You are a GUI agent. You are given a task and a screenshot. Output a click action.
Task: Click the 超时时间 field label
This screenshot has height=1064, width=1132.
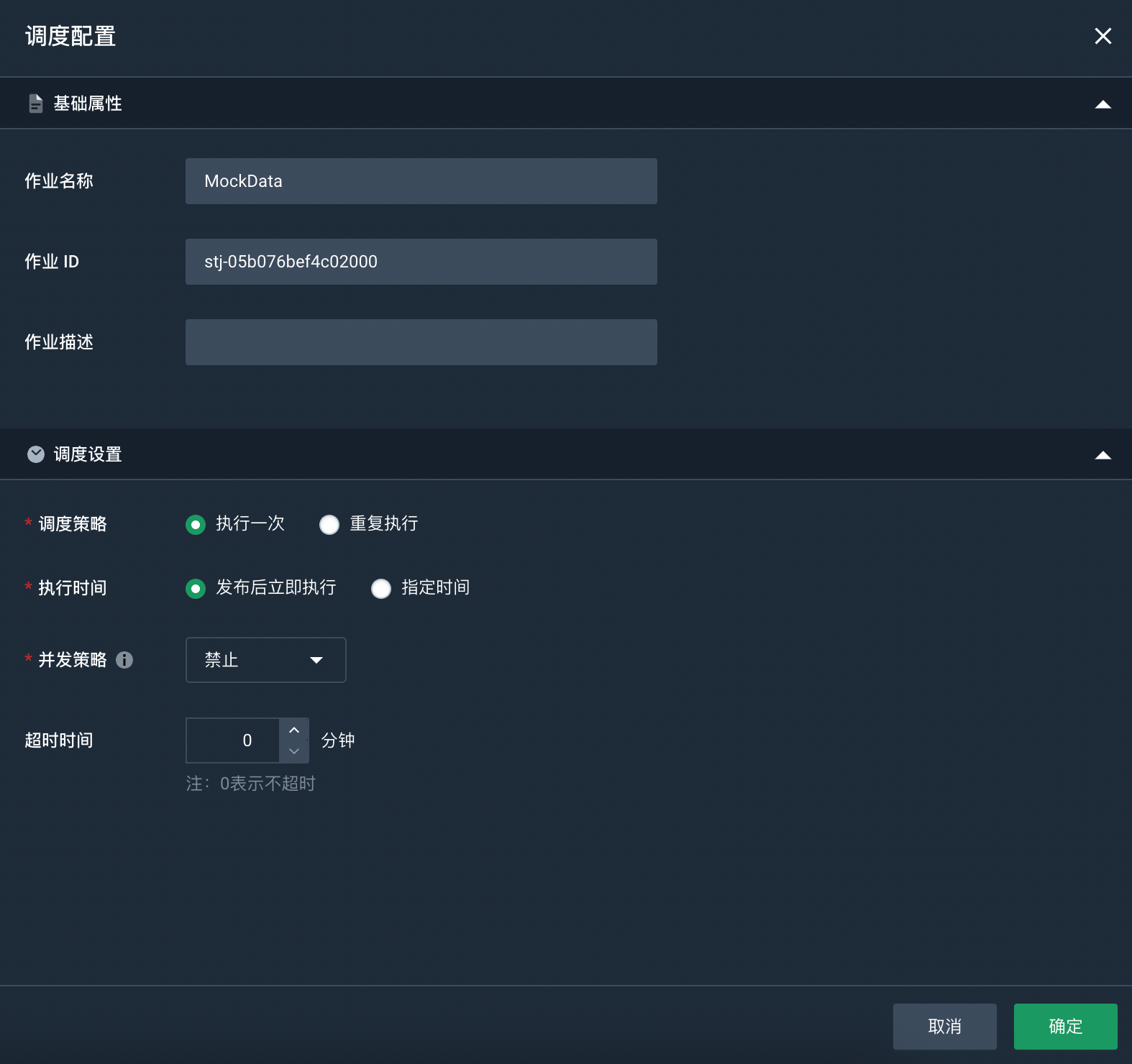[59, 740]
